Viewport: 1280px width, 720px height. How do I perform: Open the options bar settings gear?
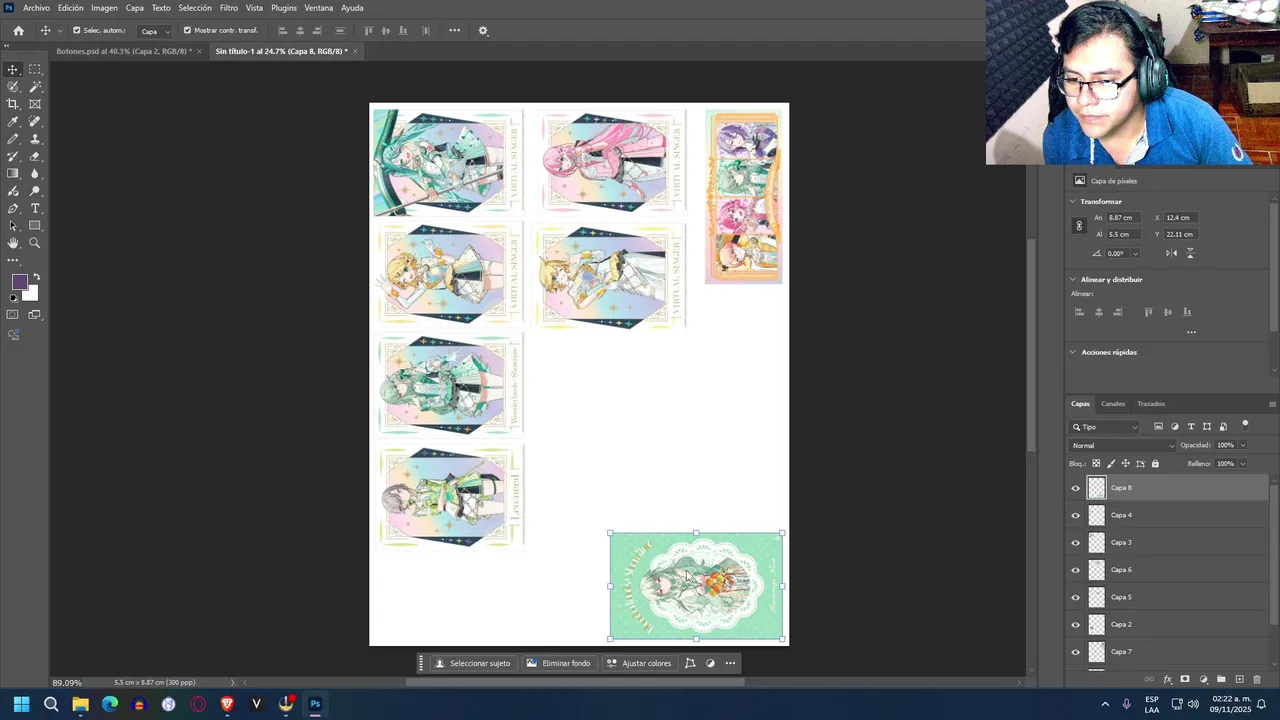click(483, 31)
